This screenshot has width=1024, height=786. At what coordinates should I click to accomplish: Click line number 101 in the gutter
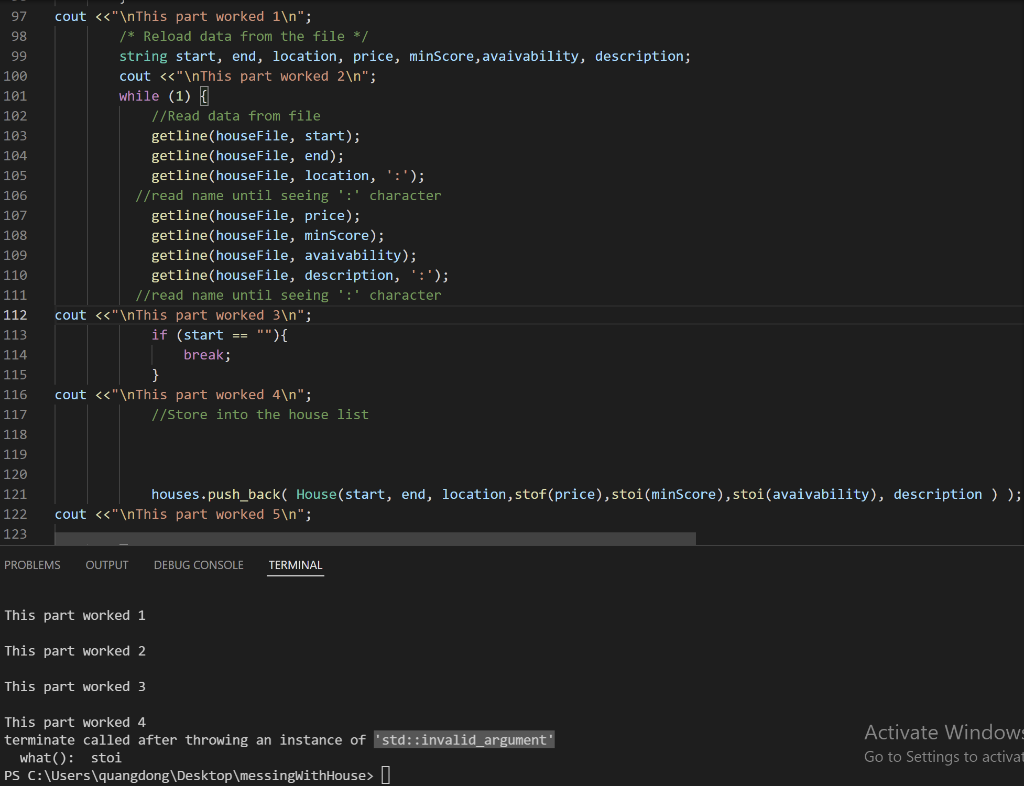[x=16, y=96]
